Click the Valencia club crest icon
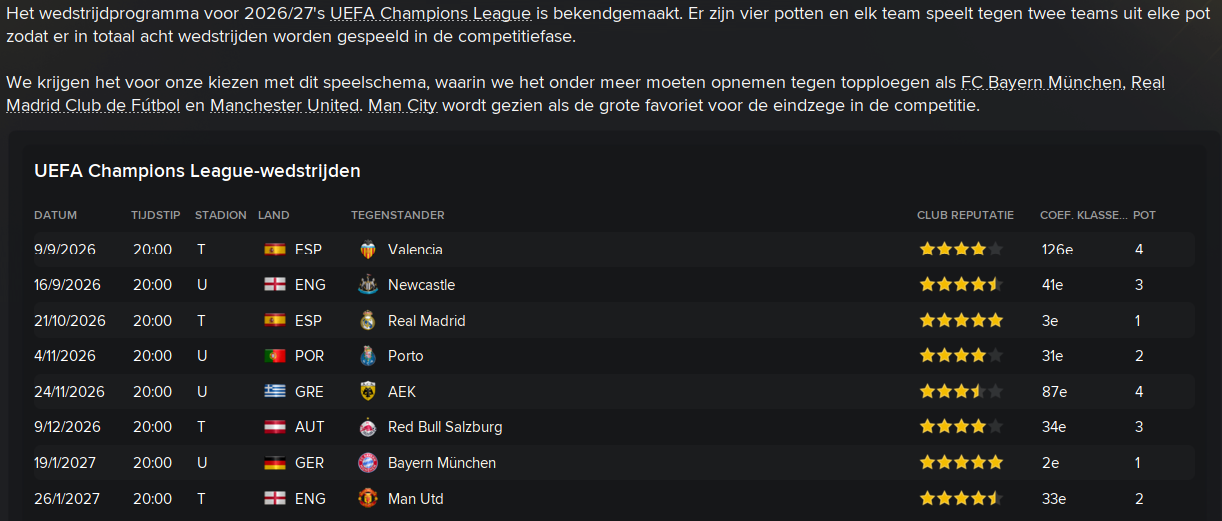Image resolution: width=1222 pixels, height=521 pixels. pos(367,249)
